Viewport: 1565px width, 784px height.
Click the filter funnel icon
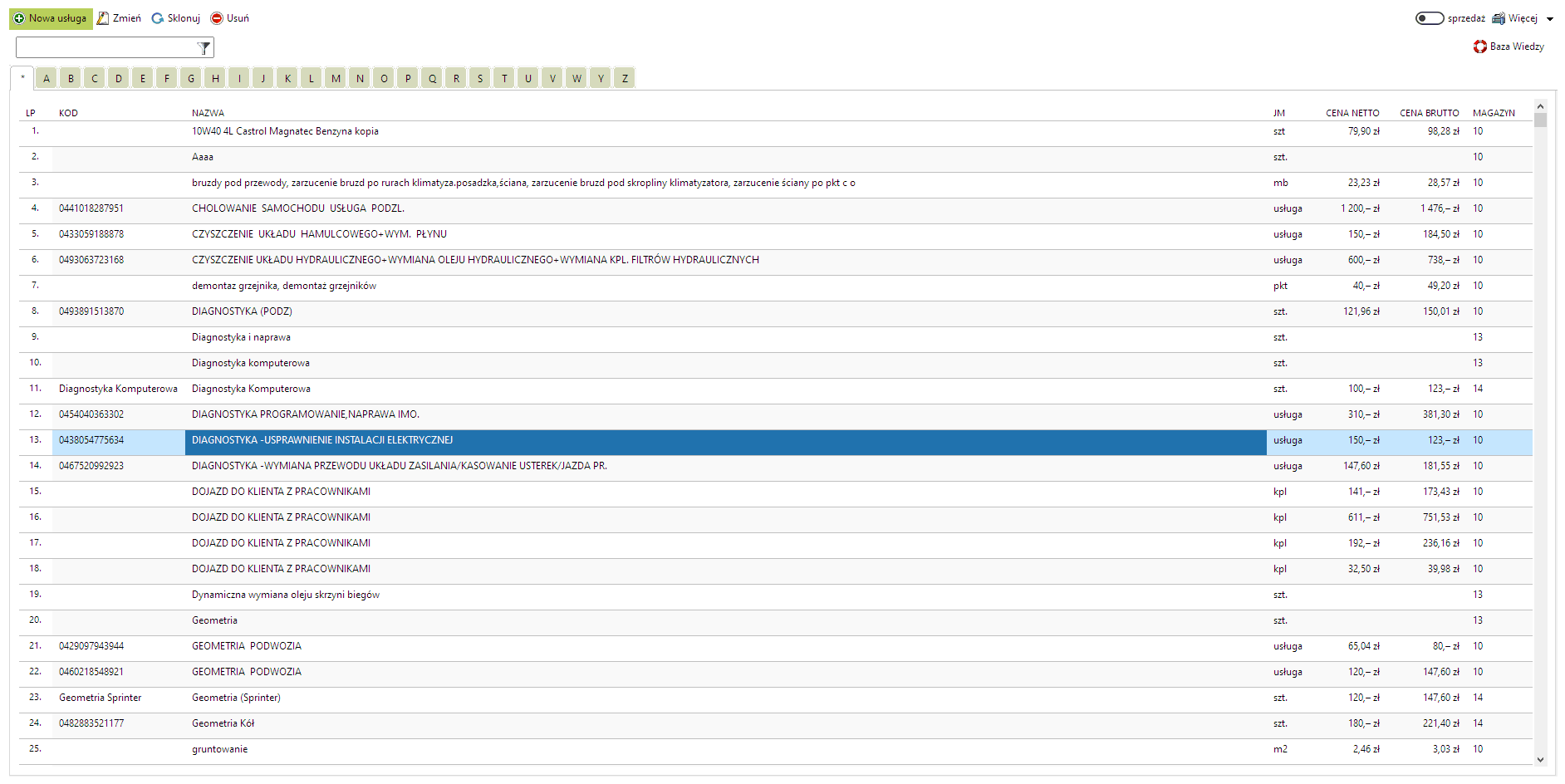tap(204, 48)
